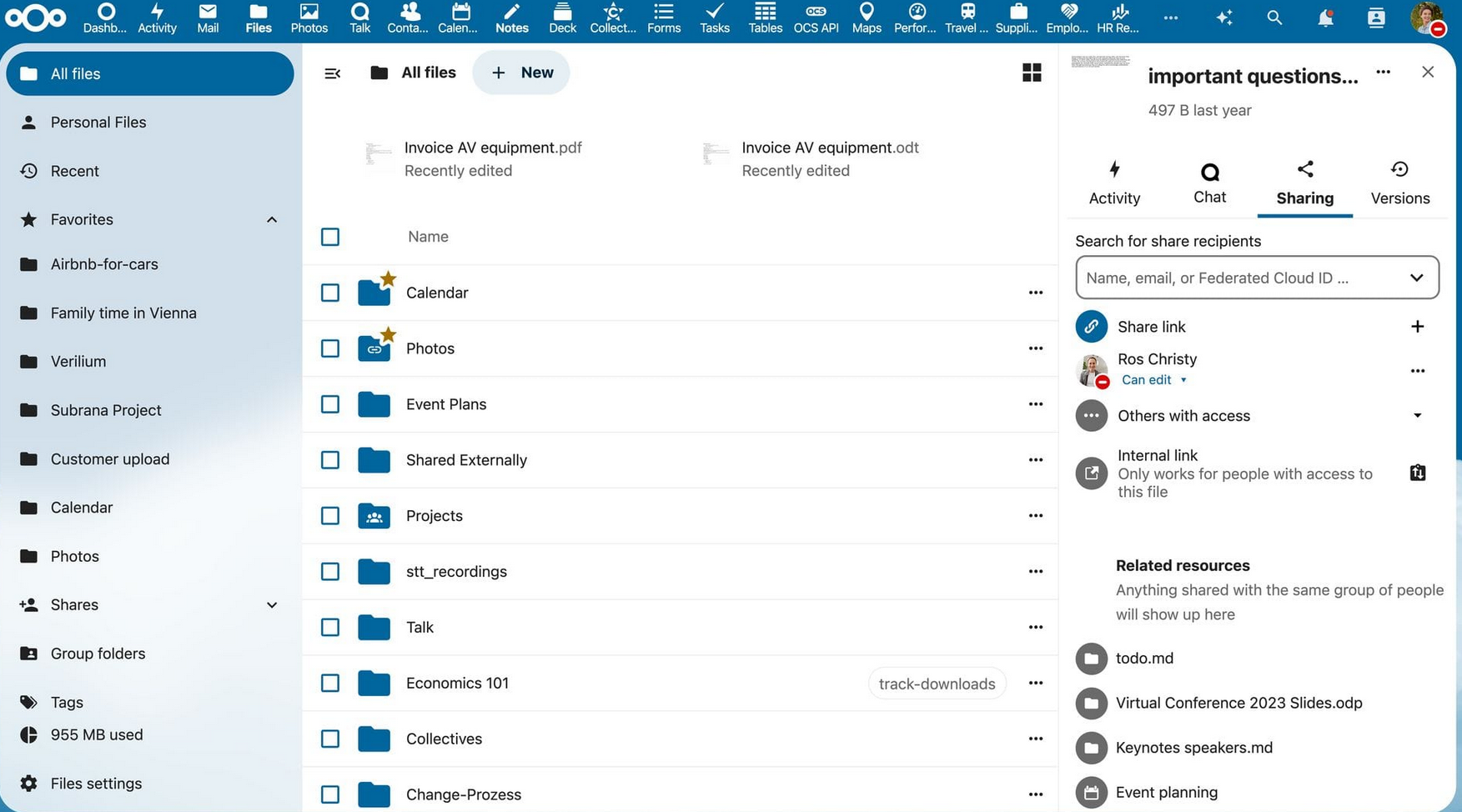The image size is (1462, 812).
Task: Create new share link plus icon
Action: (x=1417, y=327)
